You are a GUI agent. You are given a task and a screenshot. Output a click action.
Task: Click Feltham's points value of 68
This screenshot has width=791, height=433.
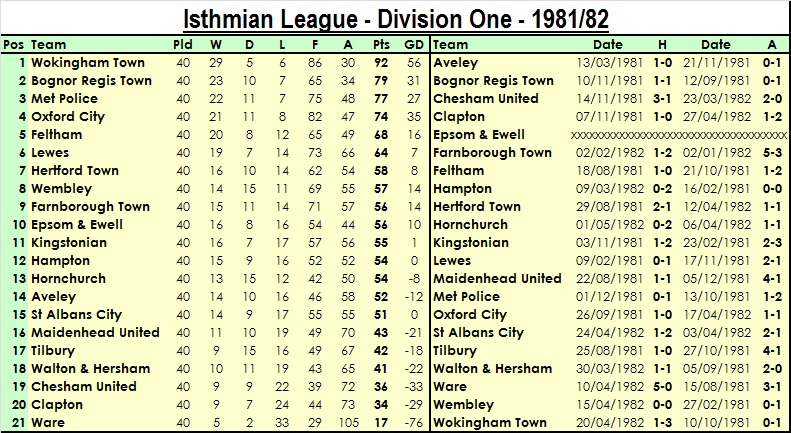(380, 135)
